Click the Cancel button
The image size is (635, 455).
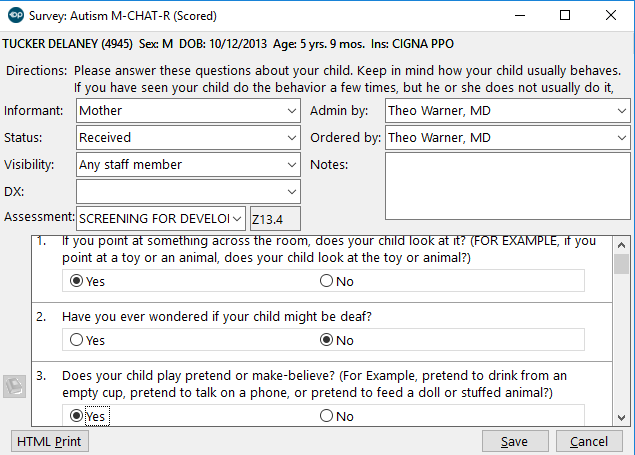589,442
